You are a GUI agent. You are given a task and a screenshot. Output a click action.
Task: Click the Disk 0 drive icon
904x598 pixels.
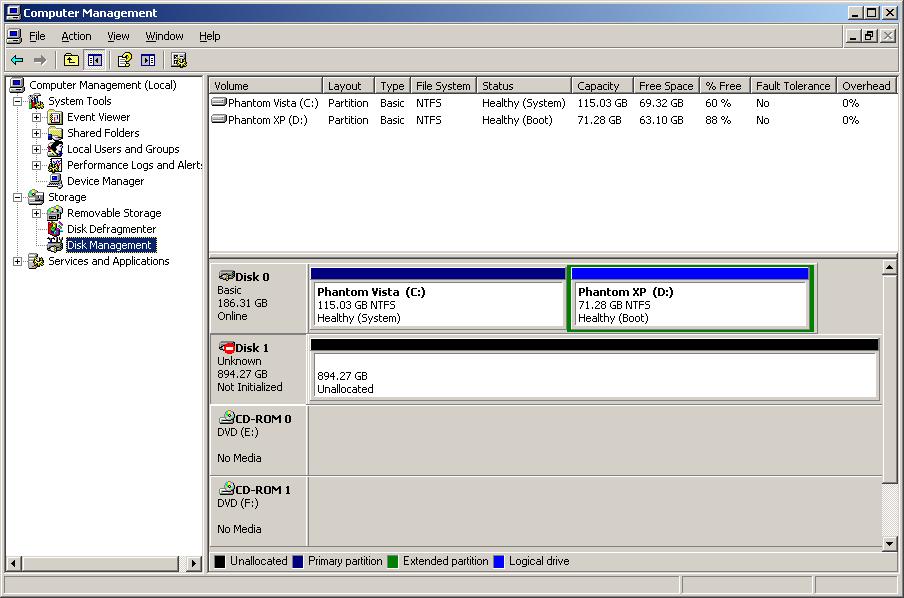pyautogui.click(x=227, y=276)
